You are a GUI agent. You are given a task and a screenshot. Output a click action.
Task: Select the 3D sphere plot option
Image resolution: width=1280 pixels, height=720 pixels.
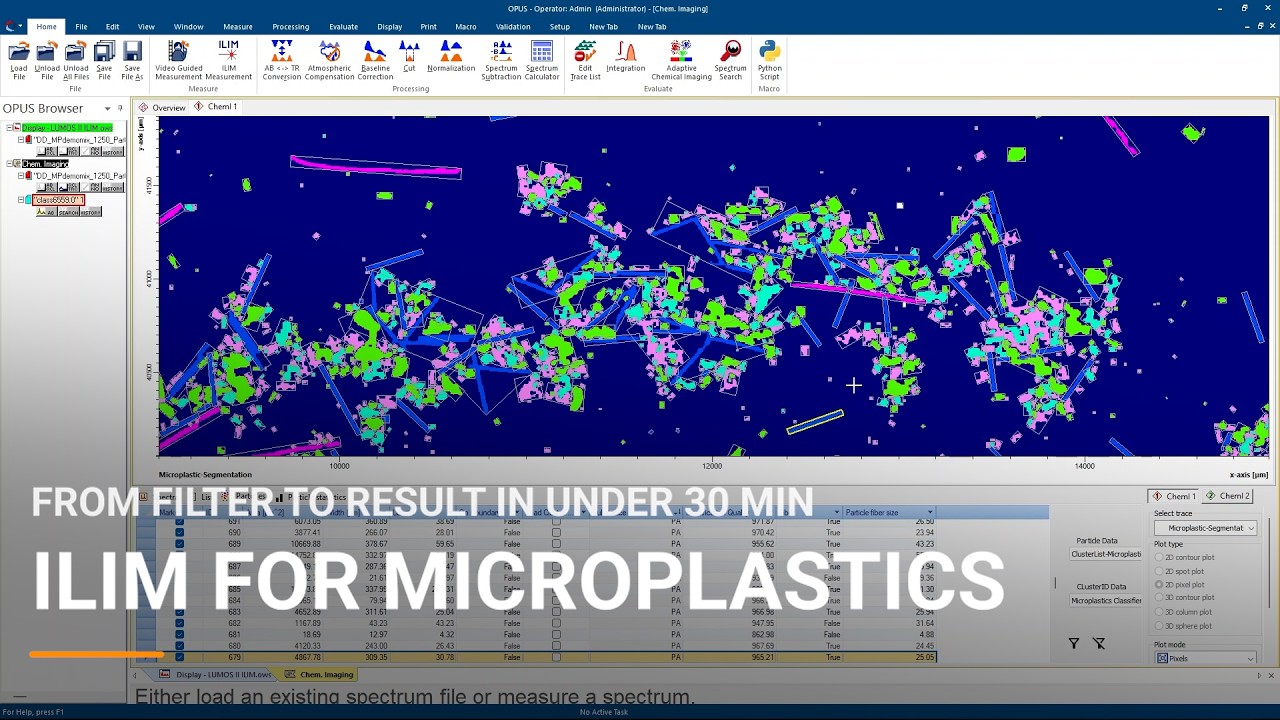point(1160,626)
